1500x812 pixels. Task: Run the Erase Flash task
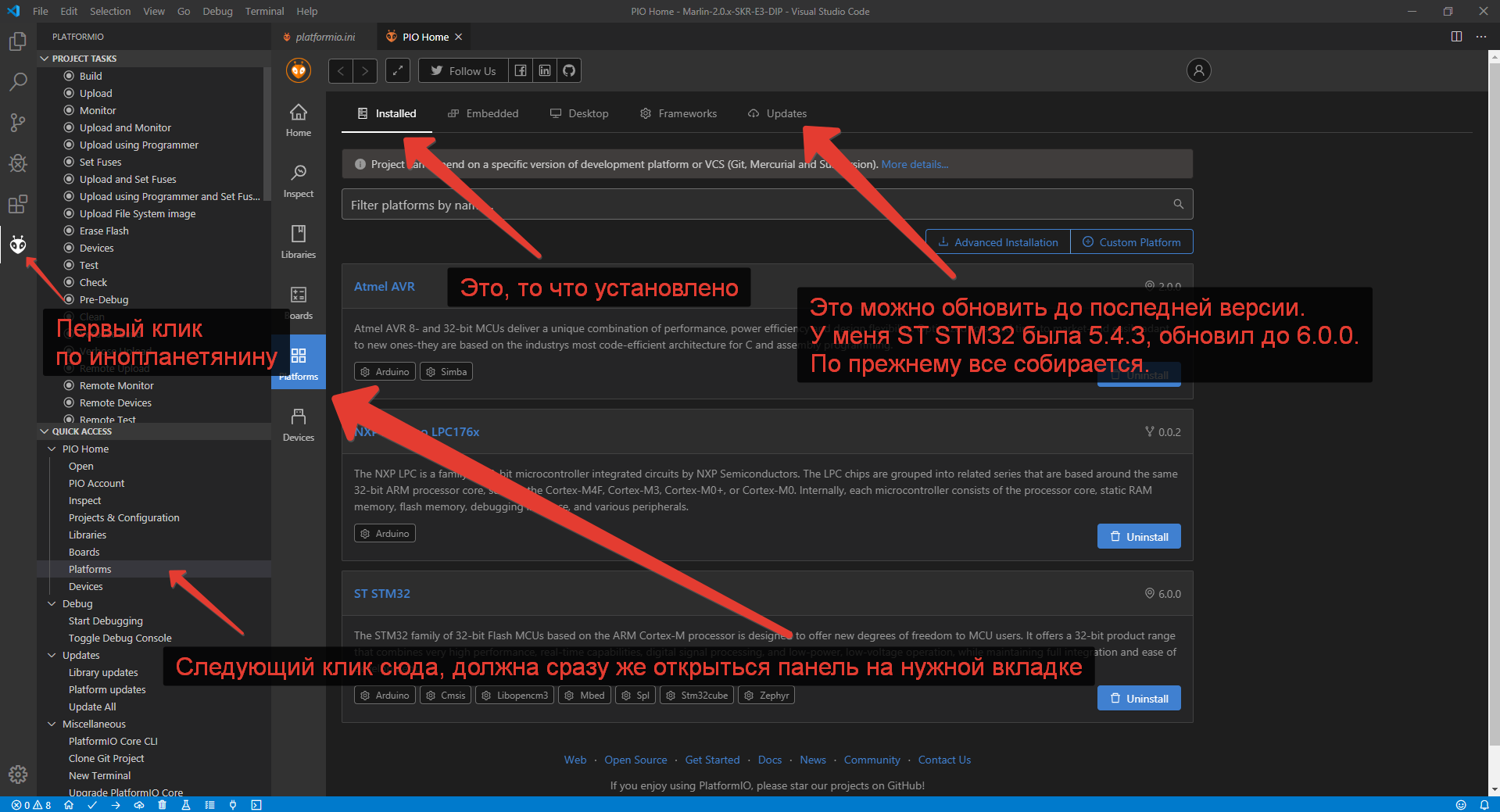coord(104,231)
